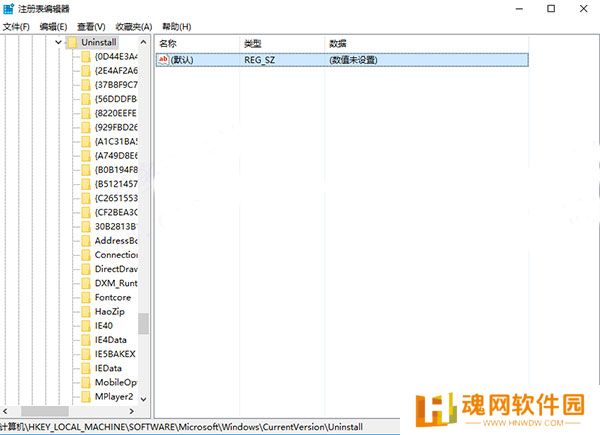Click folder icon of DXM_Runtime key
This screenshot has height=435, width=600.
(86, 283)
